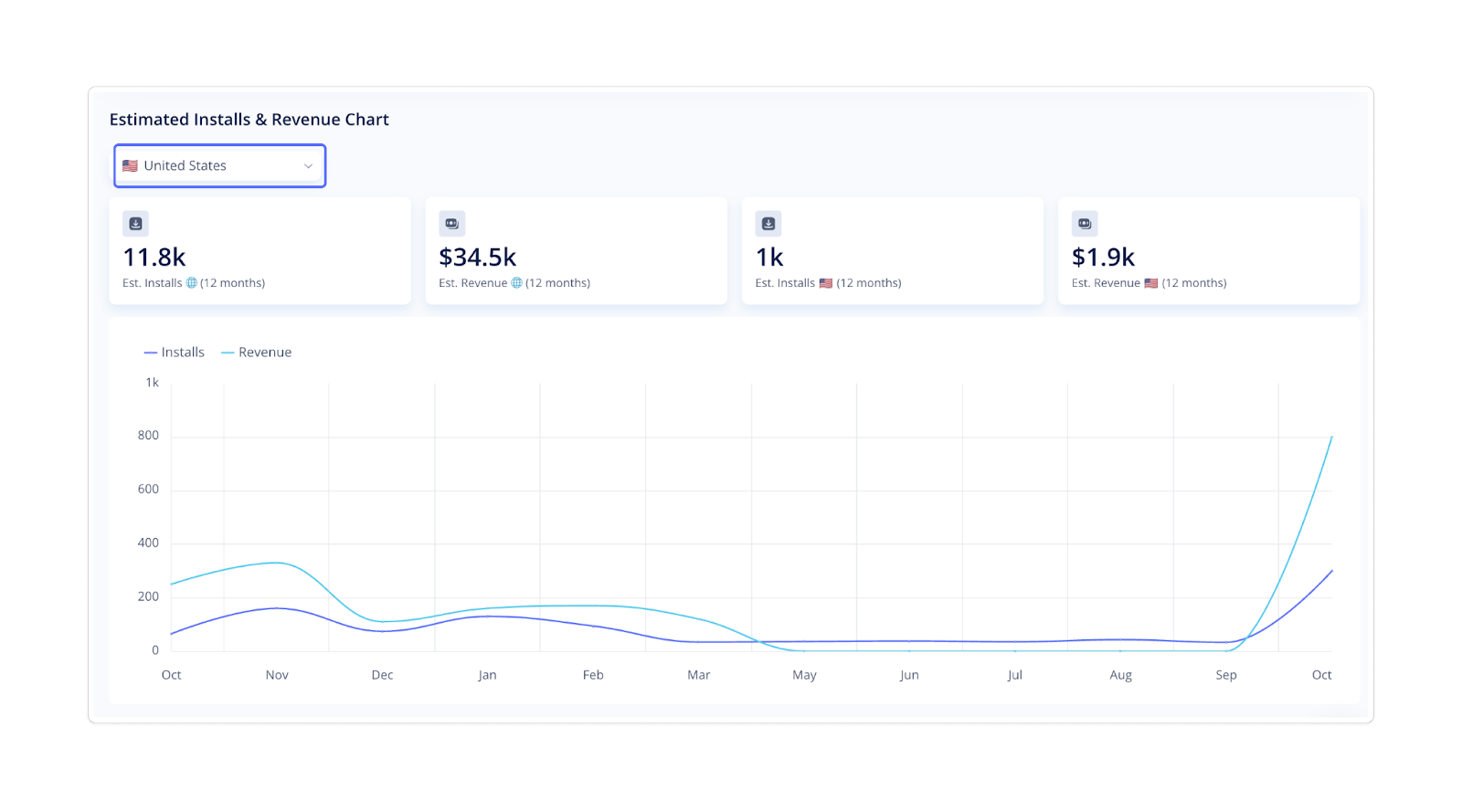Click the US flag icon in country selector

[x=130, y=165]
